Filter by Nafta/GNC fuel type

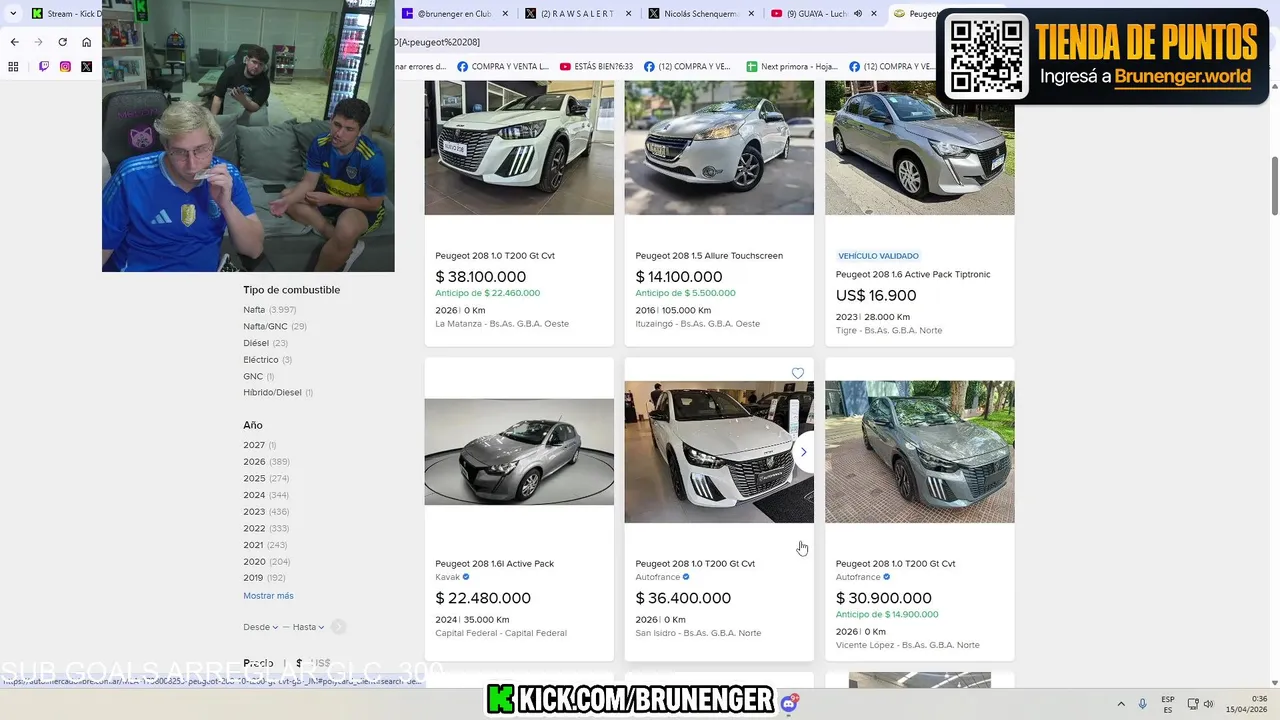pos(275,326)
